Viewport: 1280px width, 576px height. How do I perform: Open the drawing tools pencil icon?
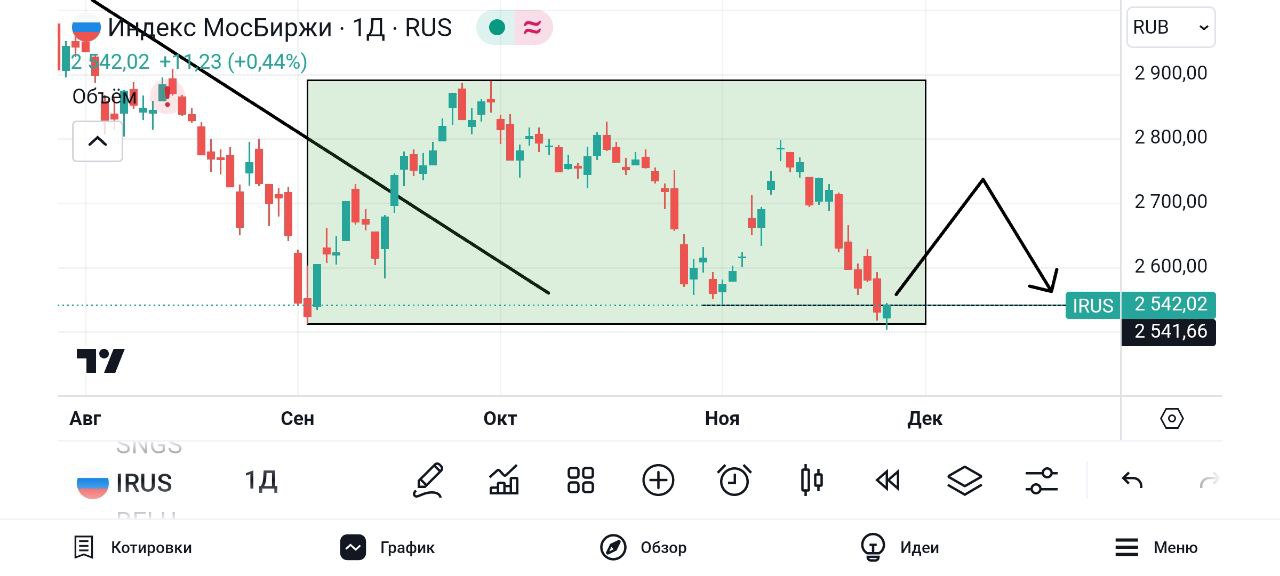coord(428,481)
